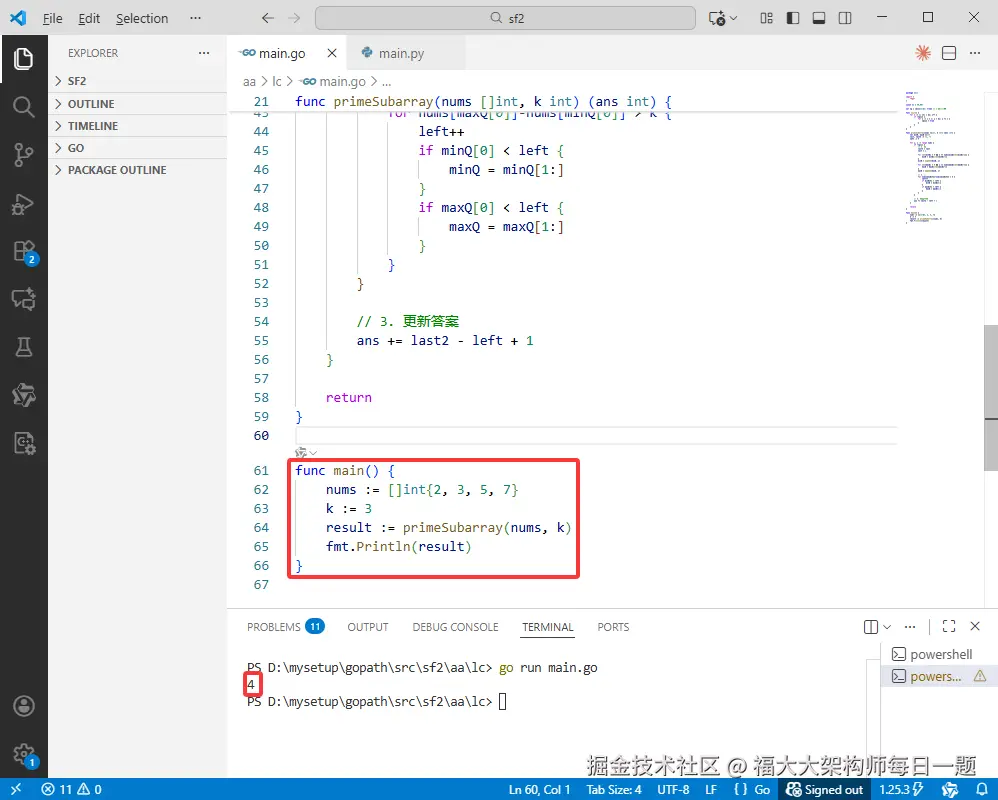998x800 pixels.
Task: Switch to the DEBUG CONSOLE tab
Action: click(x=455, y=626)
